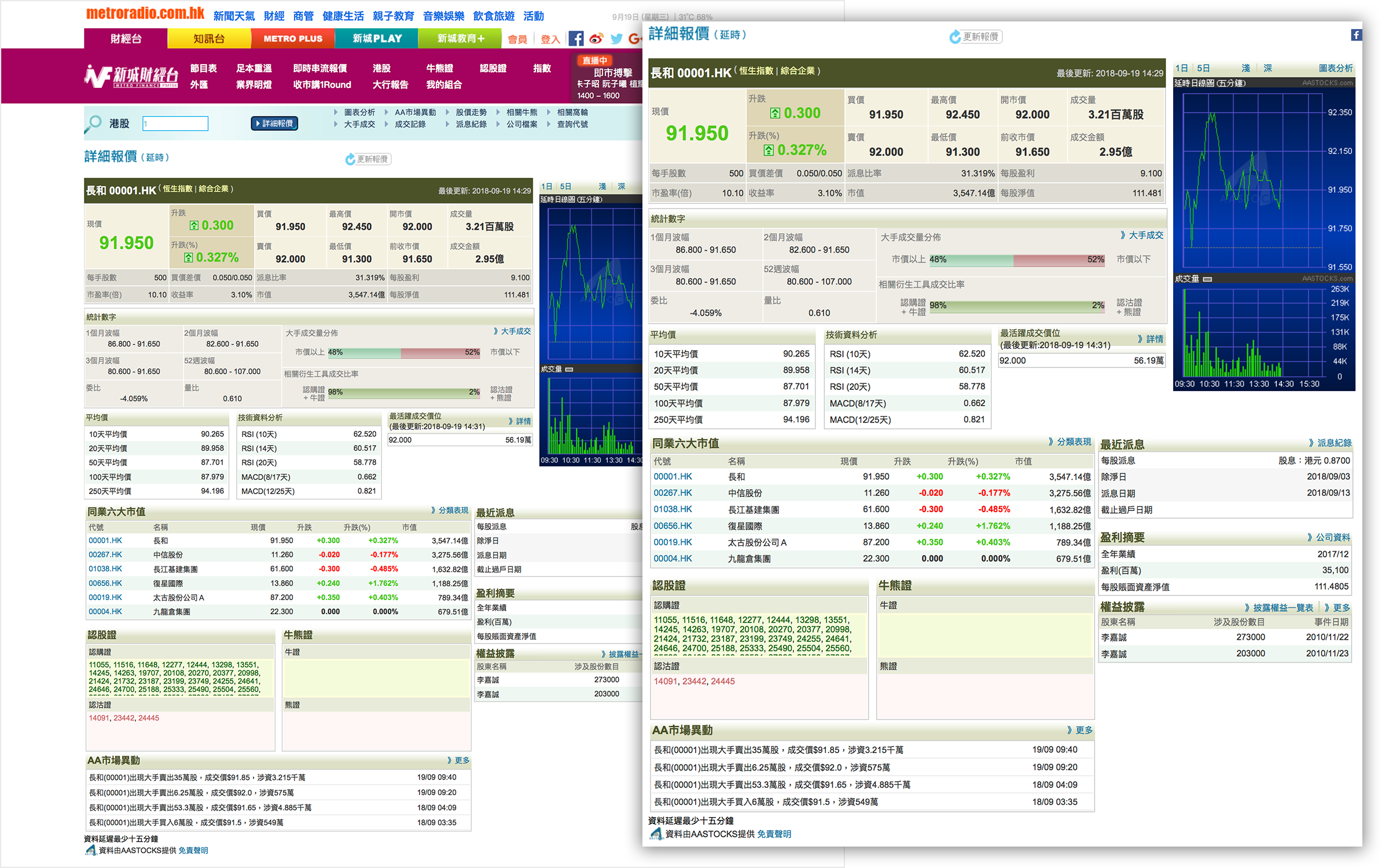Click the 港股 stock code input field

pos(175,123)
